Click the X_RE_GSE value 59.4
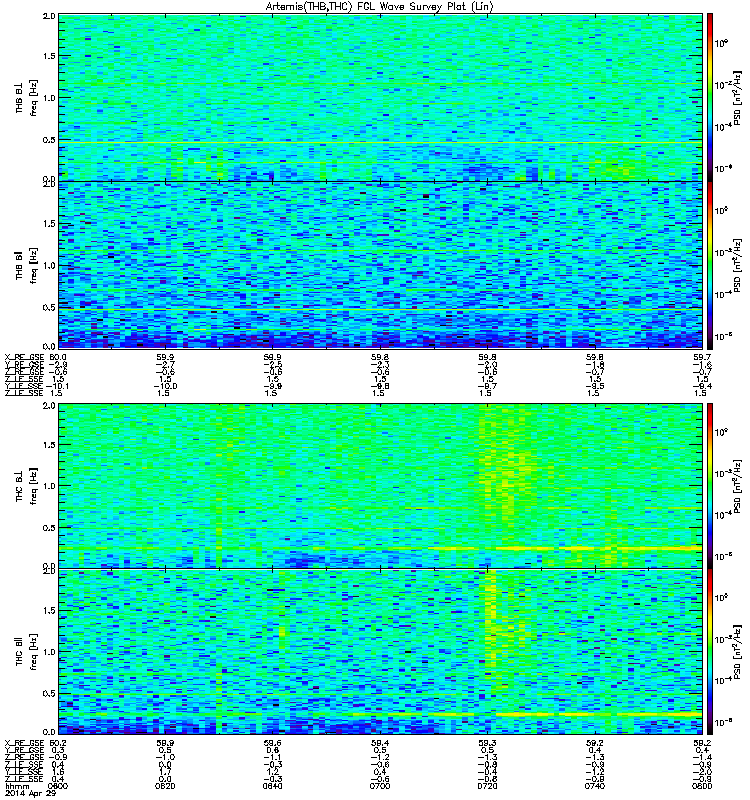This screenshot has height=800, width=750. coord(380,743)
